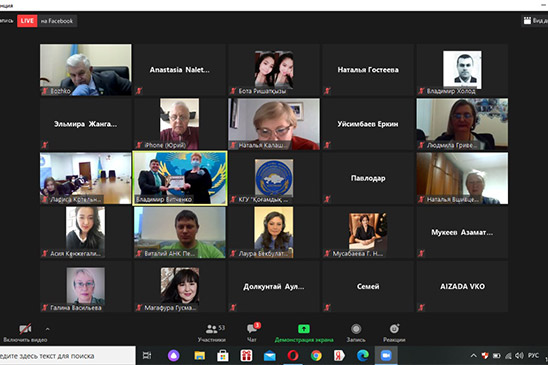Viewport: 548px width, 365px height.
Task: Open File Explorer folder icon in taskbar
Action: coord(200,356)
